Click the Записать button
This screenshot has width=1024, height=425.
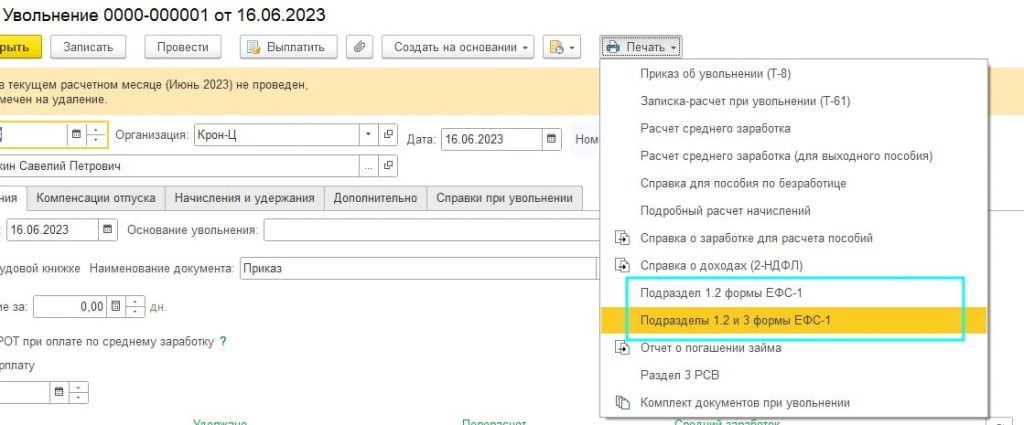coord(94,47)
